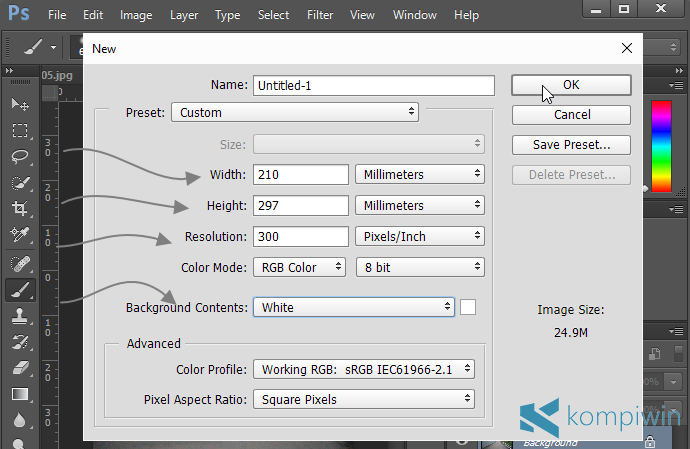Click the Resolution field 300
The width and height of the screenshot is (690, 449).
(301, 236)
